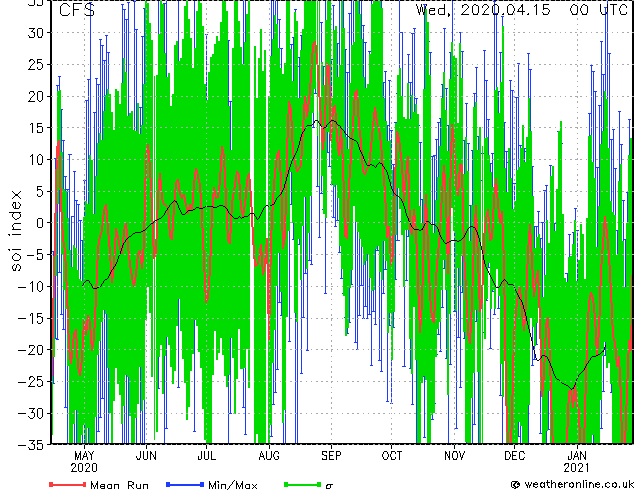Click the date 'Wed, 2020.04.15' text

(x=483, y=10)
